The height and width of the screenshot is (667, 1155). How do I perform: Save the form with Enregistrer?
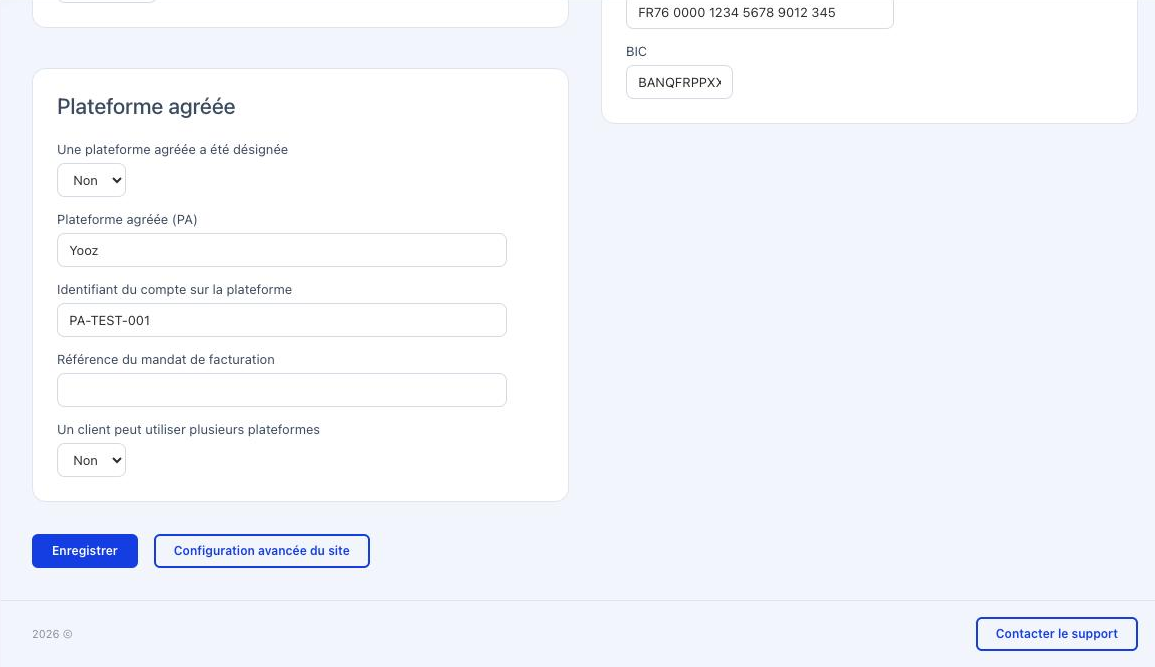point(85,551)
